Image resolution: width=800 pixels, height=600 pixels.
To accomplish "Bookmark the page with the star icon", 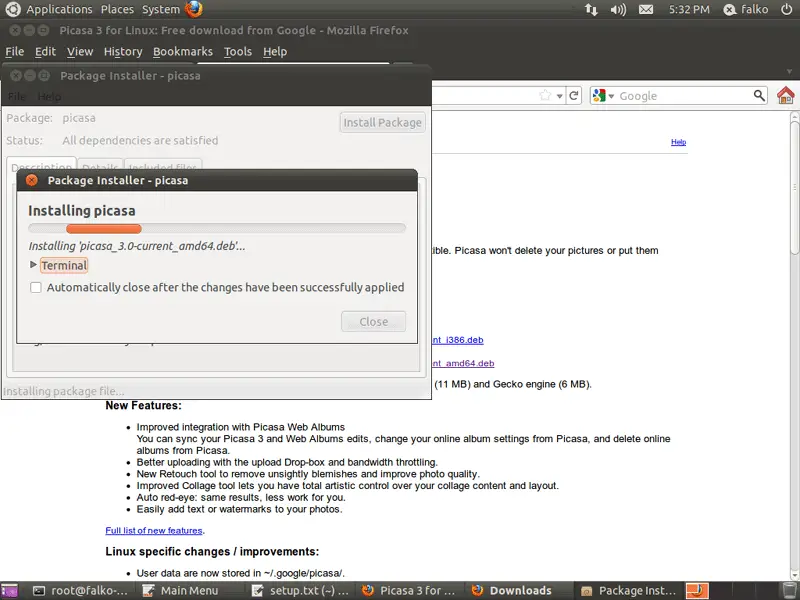I will click(x=545, y=95).
